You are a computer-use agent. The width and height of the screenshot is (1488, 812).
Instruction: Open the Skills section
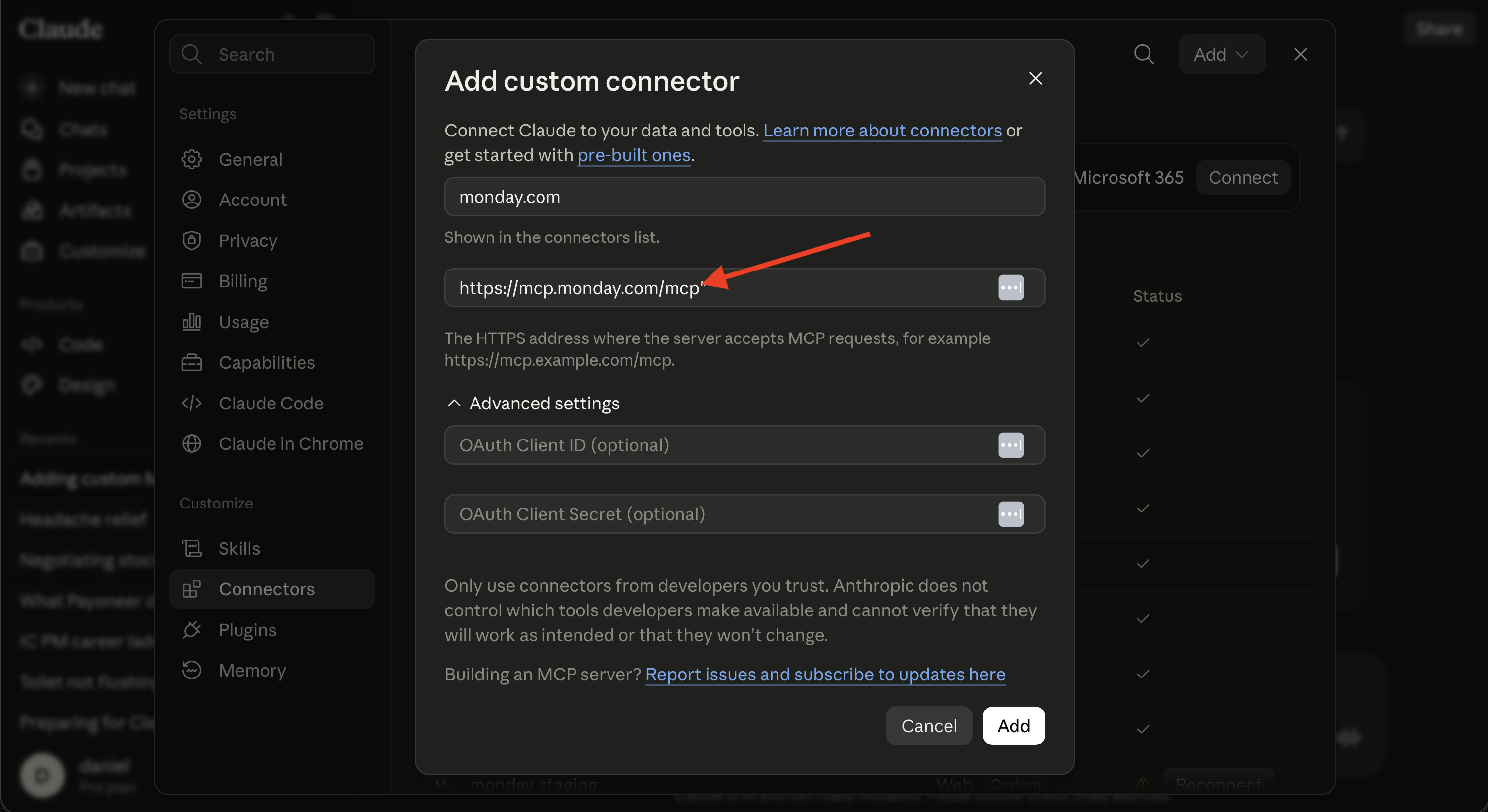click(272, 549)
